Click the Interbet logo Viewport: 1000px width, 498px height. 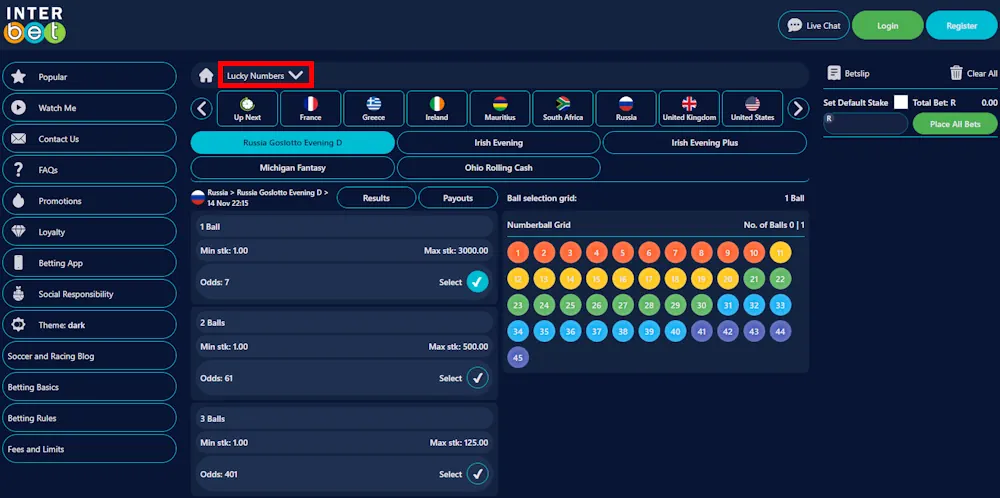[x=35, y=25]
